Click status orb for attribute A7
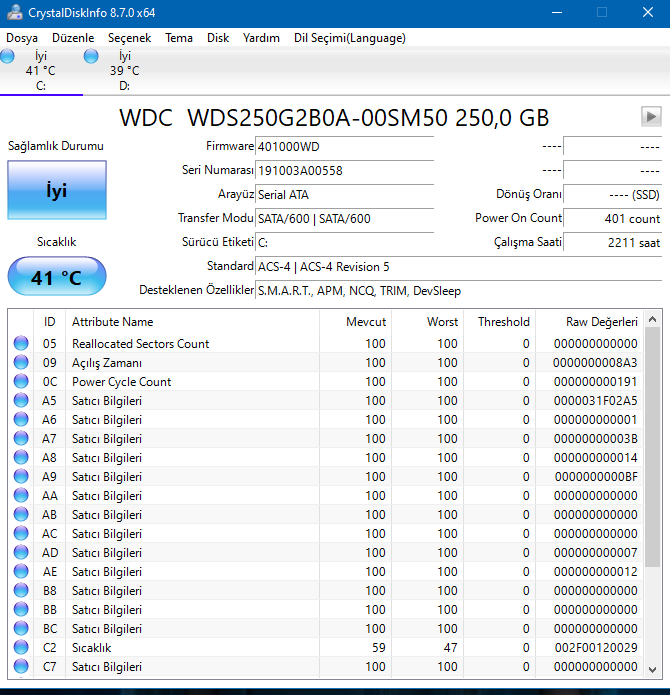The height and width of the screenshot is (695, 670). coord(21,439)
